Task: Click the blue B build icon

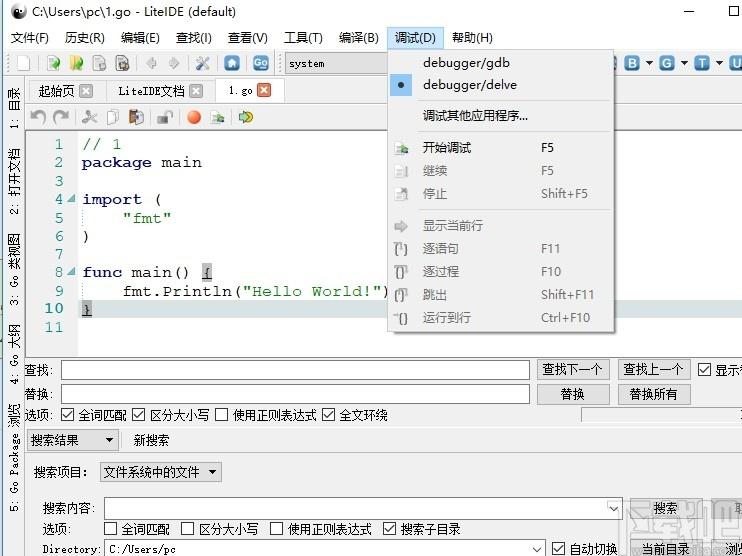Action: pyautogui.click(x=632, y=63)
